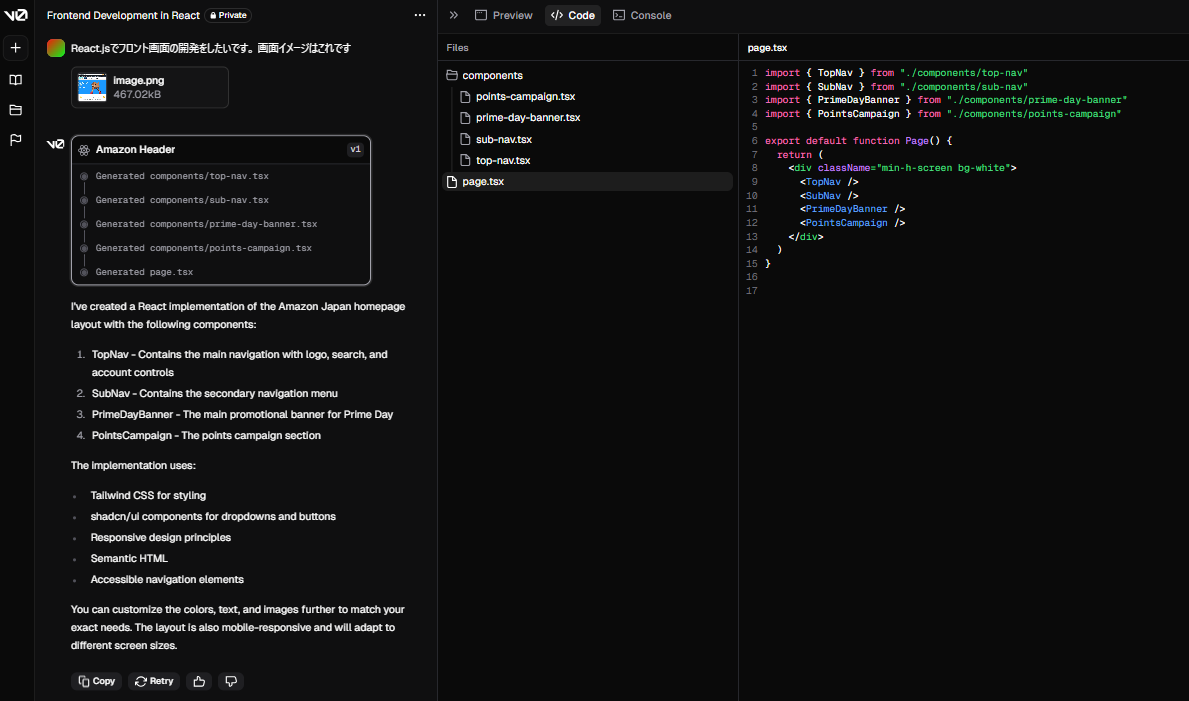Open the library book icon
This screenshot has width=1189, height=701.
[x=15, y=80]
